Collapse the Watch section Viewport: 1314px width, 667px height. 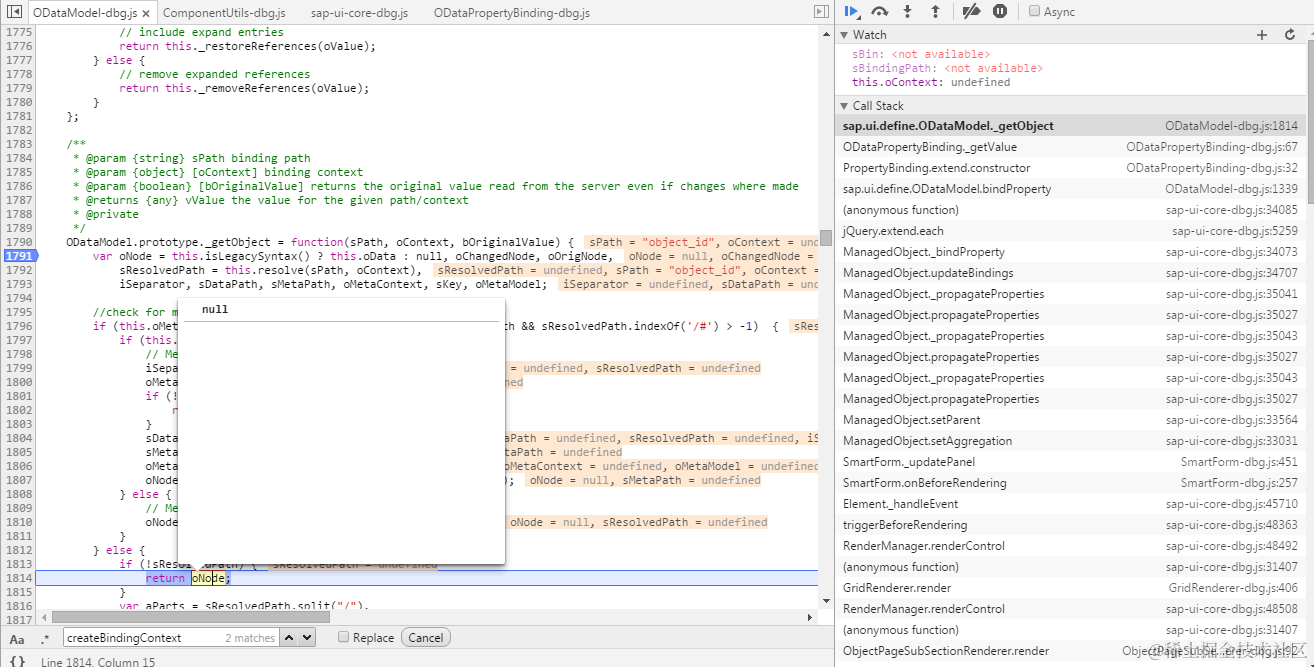tap(843, 35)
